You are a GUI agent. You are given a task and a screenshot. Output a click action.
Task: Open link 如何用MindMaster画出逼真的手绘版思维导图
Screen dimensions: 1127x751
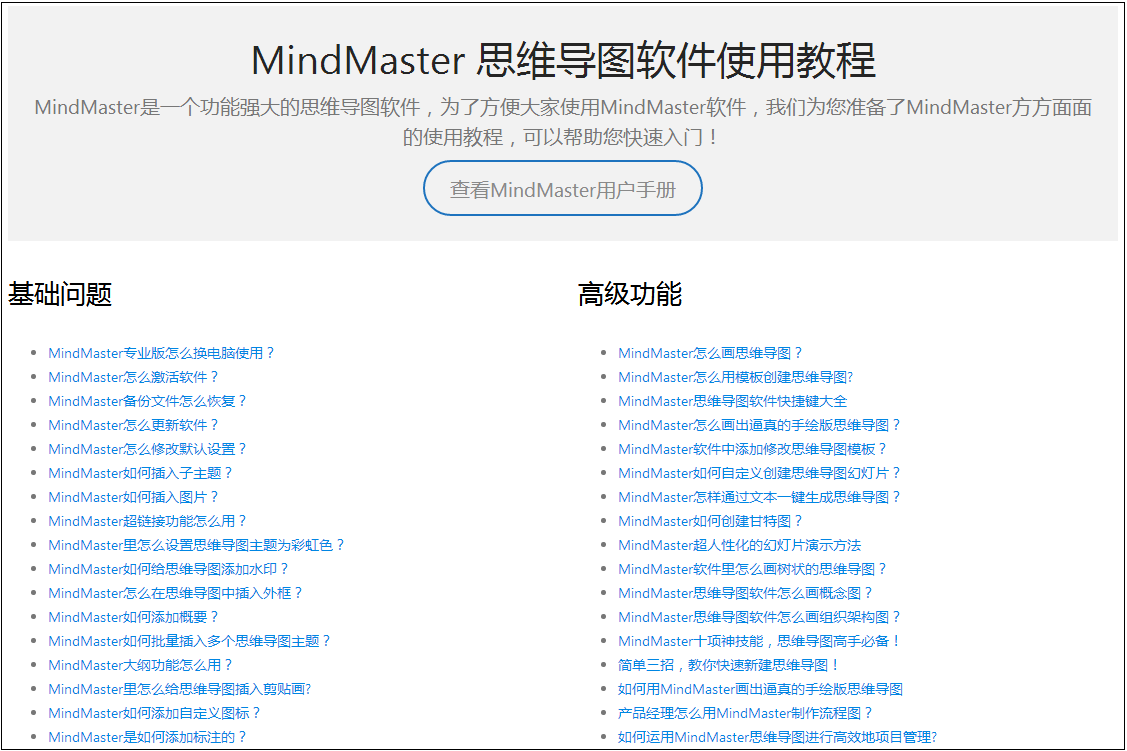pos(760,689)
